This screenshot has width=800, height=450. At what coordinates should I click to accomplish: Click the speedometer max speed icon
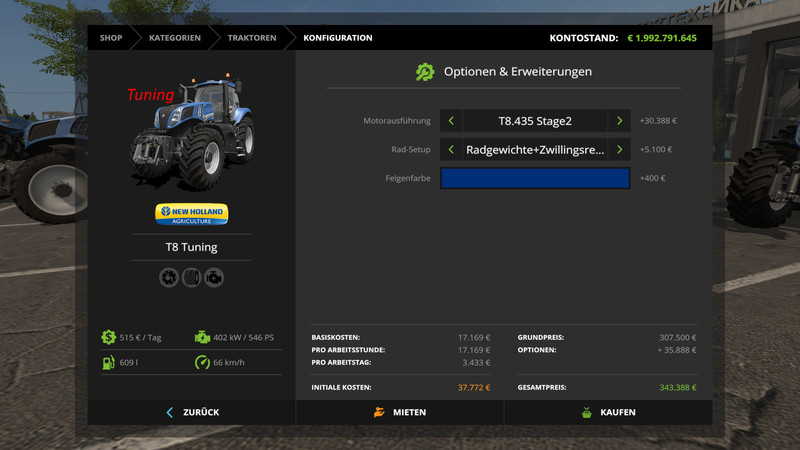(x=202, y=362)
